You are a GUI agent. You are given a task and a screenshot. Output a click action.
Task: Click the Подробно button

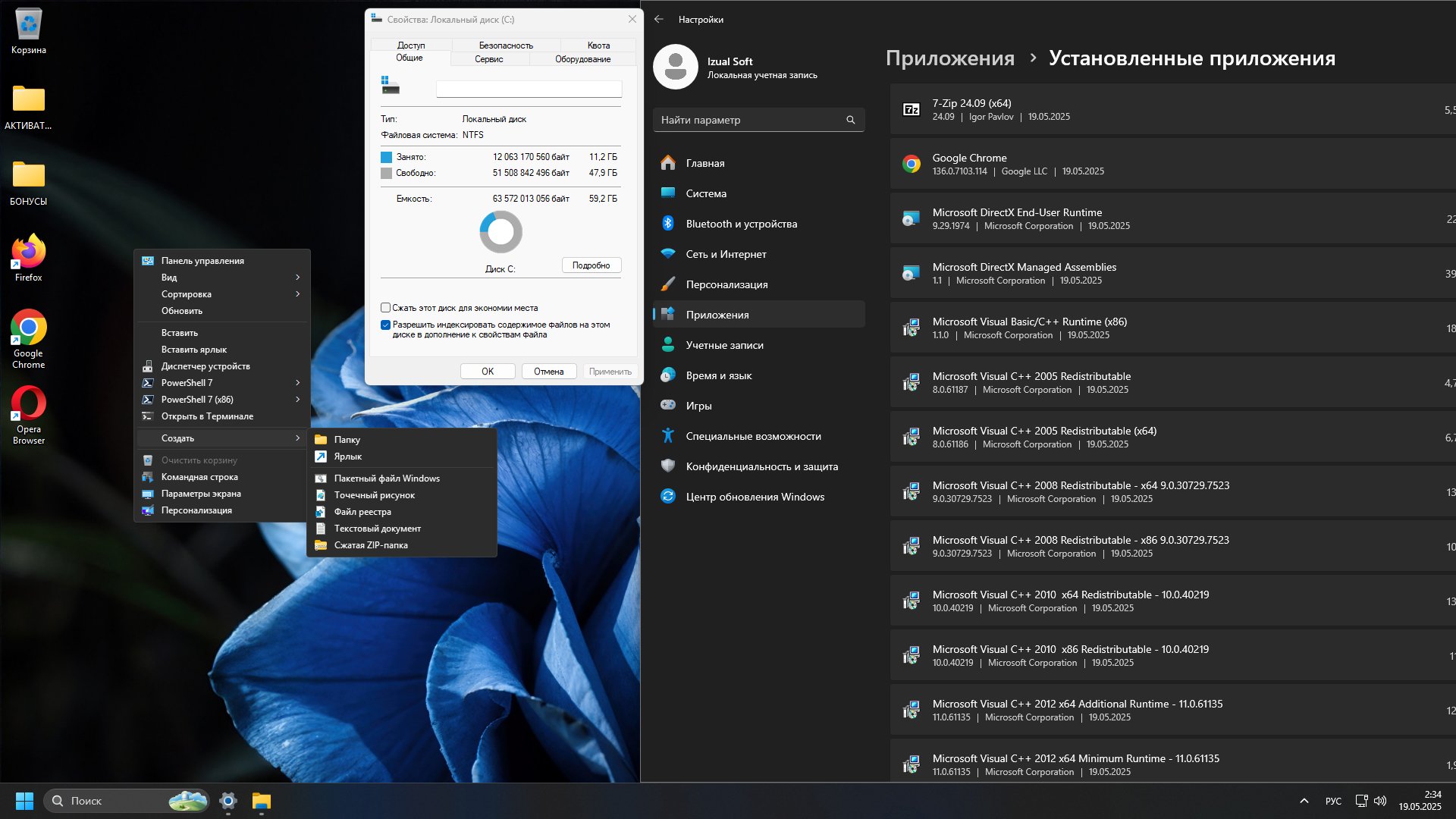point(591,265)
